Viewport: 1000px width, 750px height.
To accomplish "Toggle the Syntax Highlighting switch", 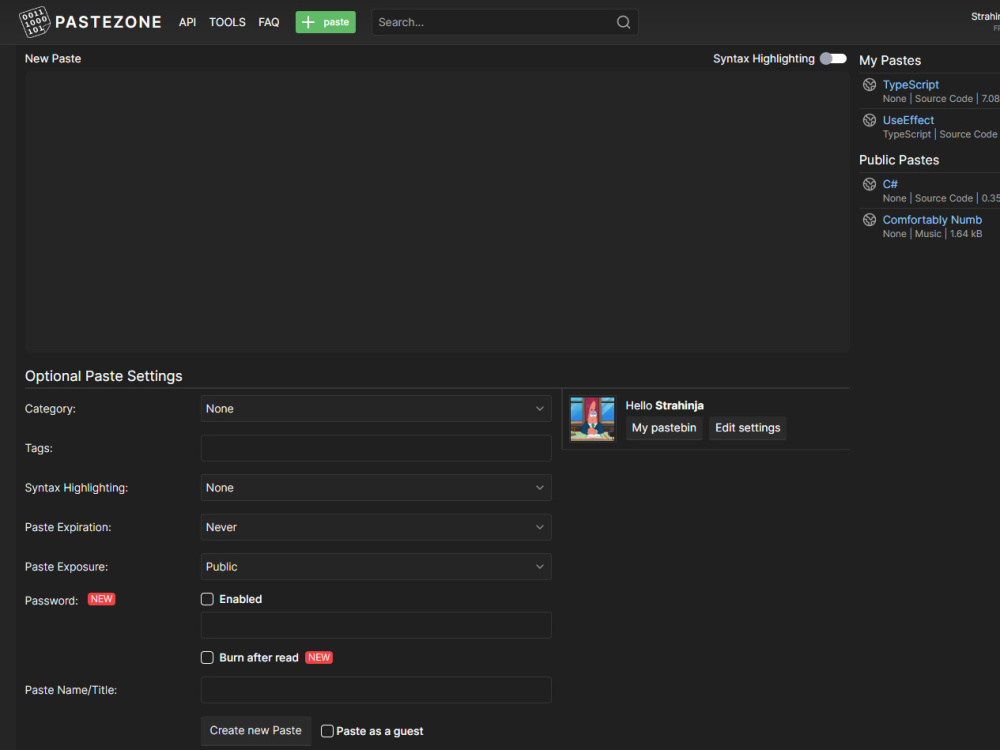I will coord(833,59).
